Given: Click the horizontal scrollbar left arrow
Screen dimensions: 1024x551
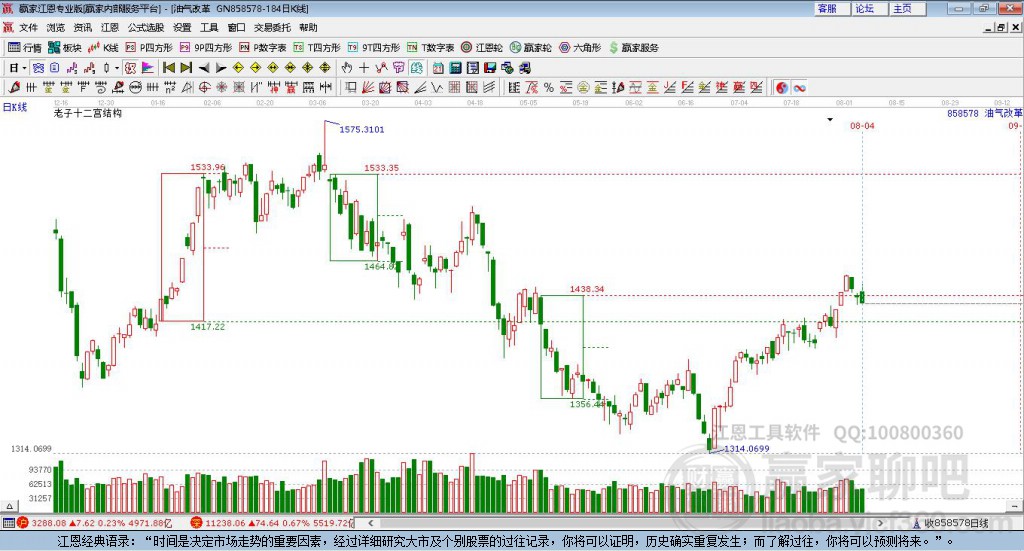Looking at the screenshot, I should (371, 522).
